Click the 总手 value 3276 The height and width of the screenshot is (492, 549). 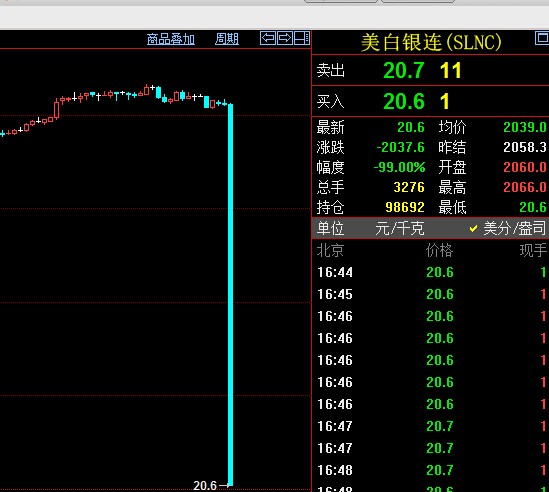coord(409,187)
